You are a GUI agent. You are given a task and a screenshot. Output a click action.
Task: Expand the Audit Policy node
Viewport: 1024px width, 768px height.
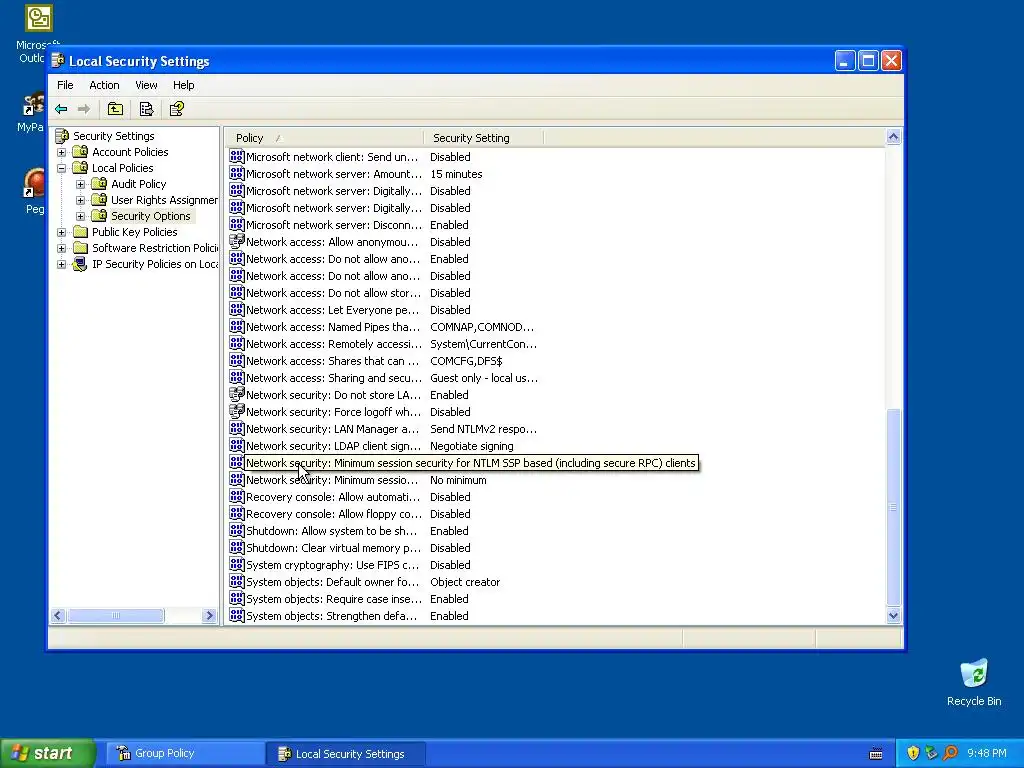click(80, 184)
